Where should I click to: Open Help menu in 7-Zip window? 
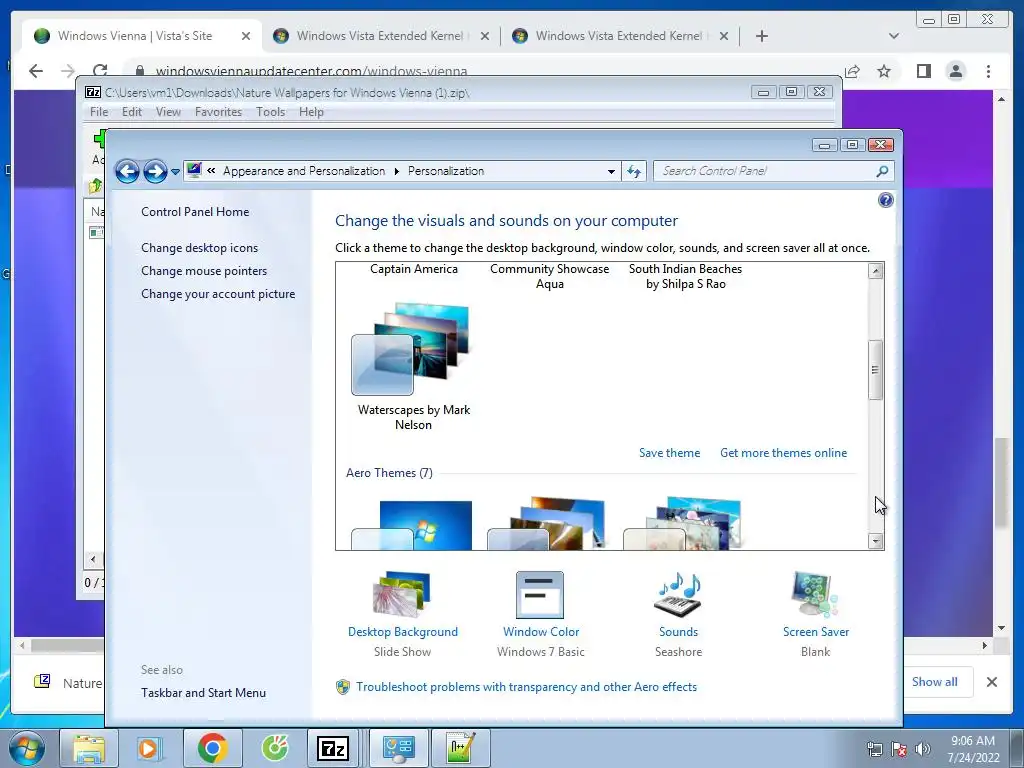311,112
